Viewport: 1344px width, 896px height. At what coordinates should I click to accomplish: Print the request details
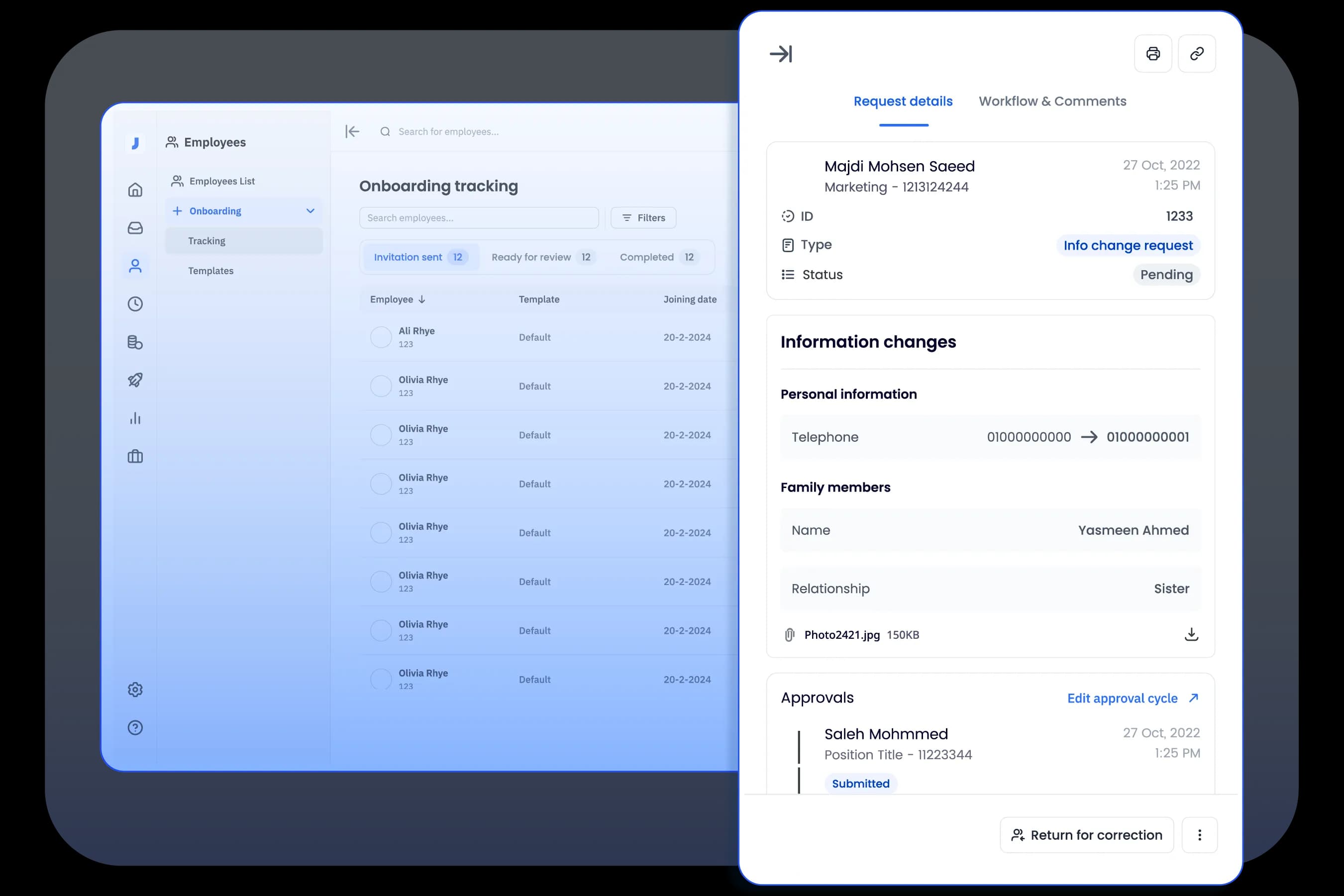pyautogui.click(x=1152, y=54)
